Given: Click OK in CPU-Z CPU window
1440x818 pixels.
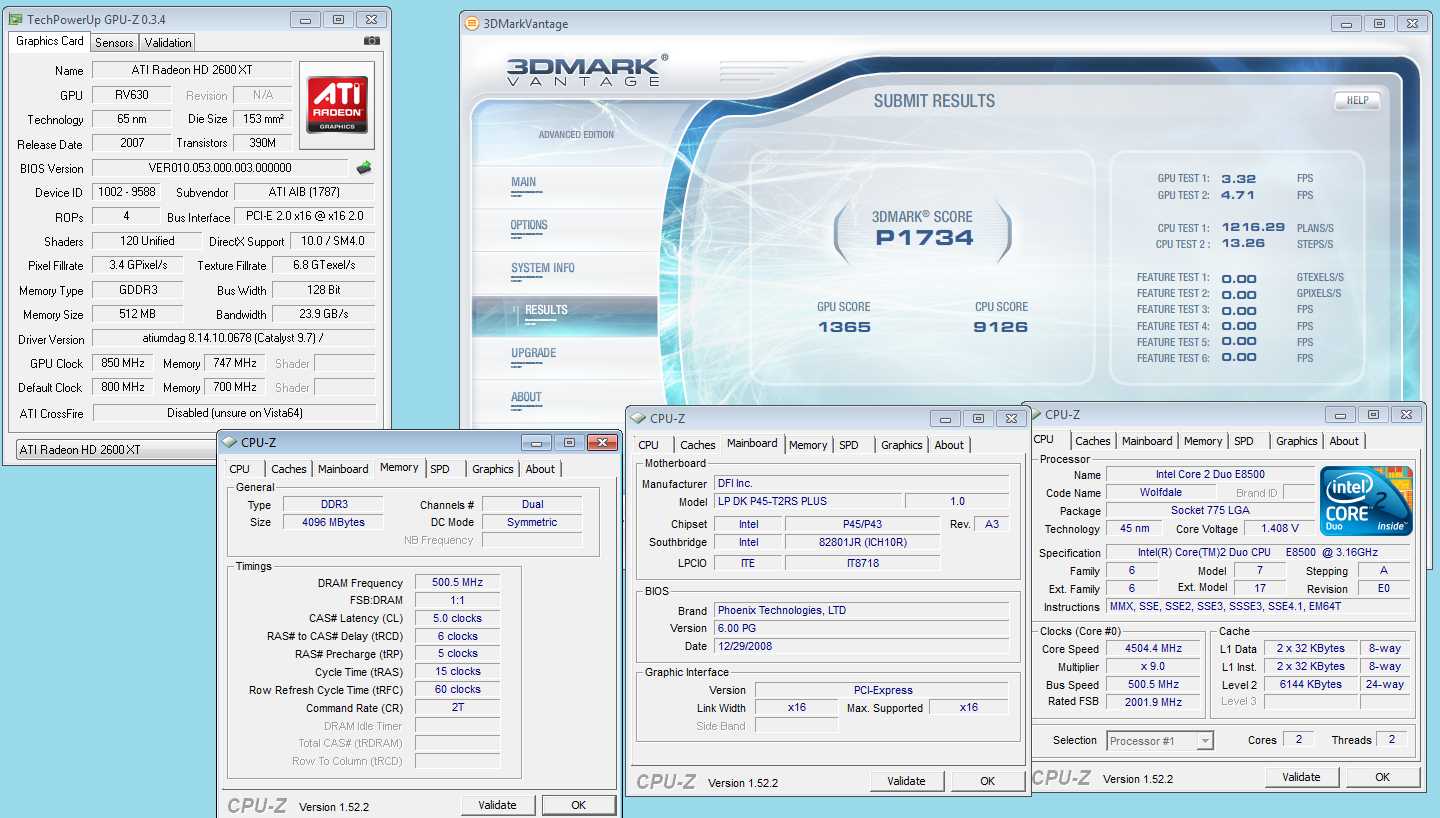Looking at the screenshot, I should 1382,777.
